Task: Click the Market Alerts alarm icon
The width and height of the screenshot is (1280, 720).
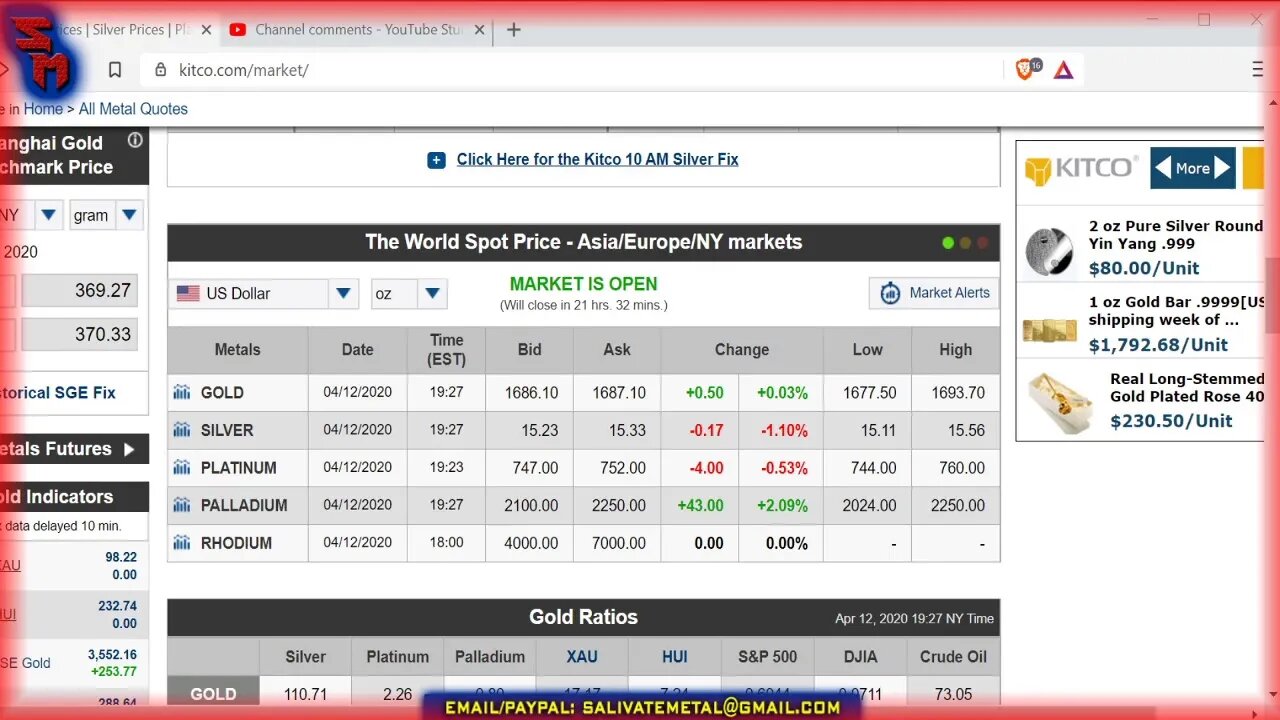Action: coord(890,293)
